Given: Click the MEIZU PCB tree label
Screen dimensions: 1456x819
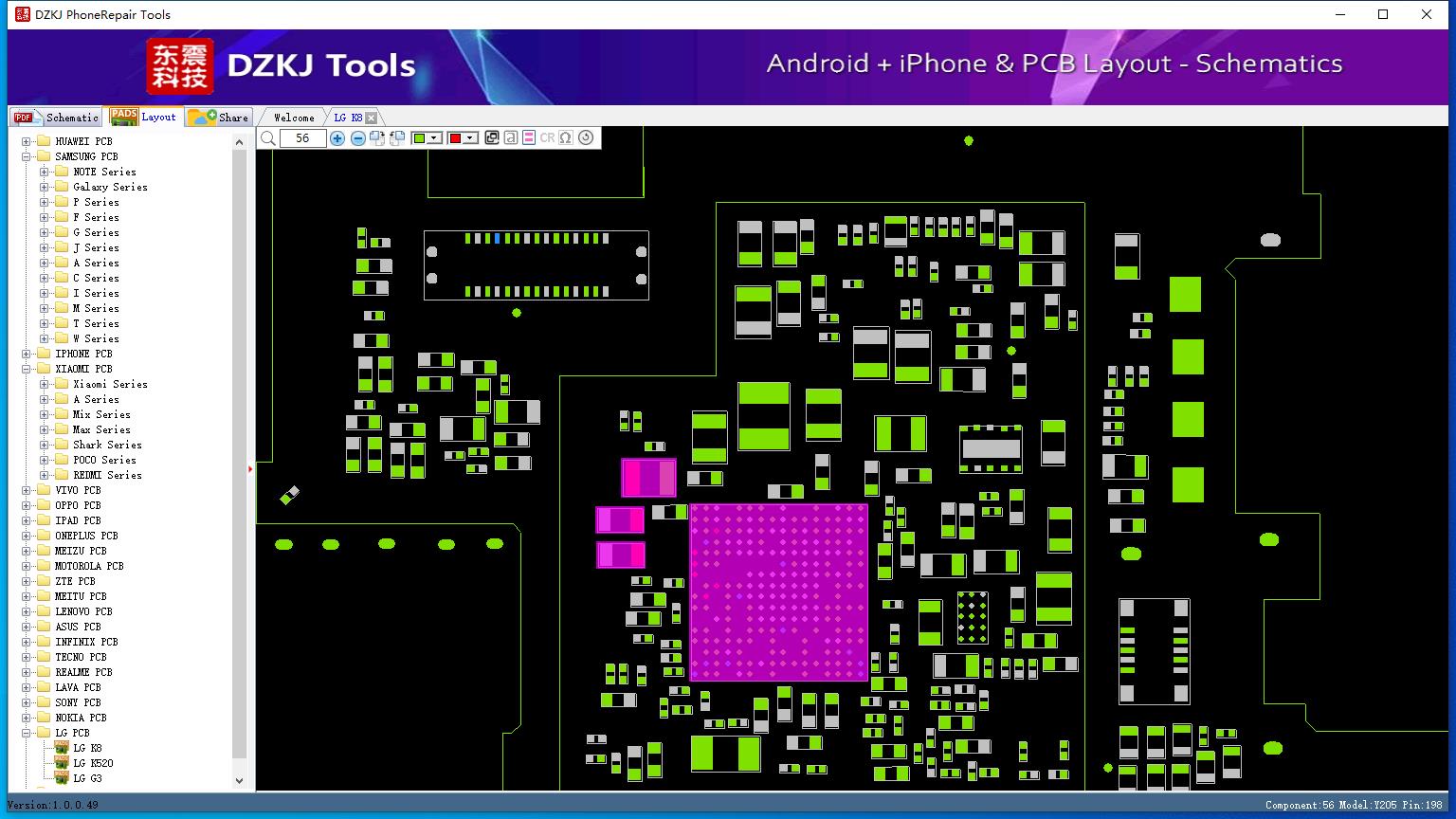Looking at the screenshot, I should click(81, 551).
